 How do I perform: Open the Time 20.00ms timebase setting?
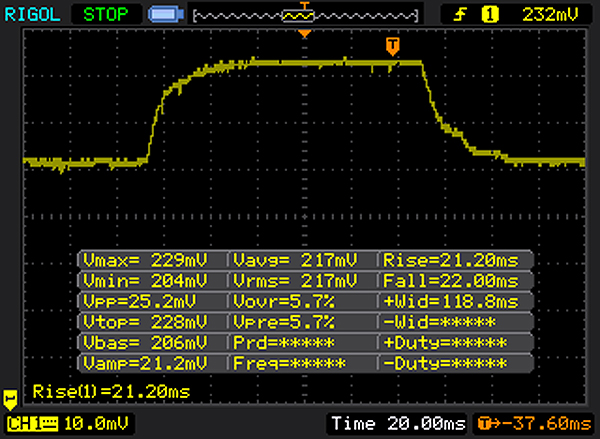point(398,426)
